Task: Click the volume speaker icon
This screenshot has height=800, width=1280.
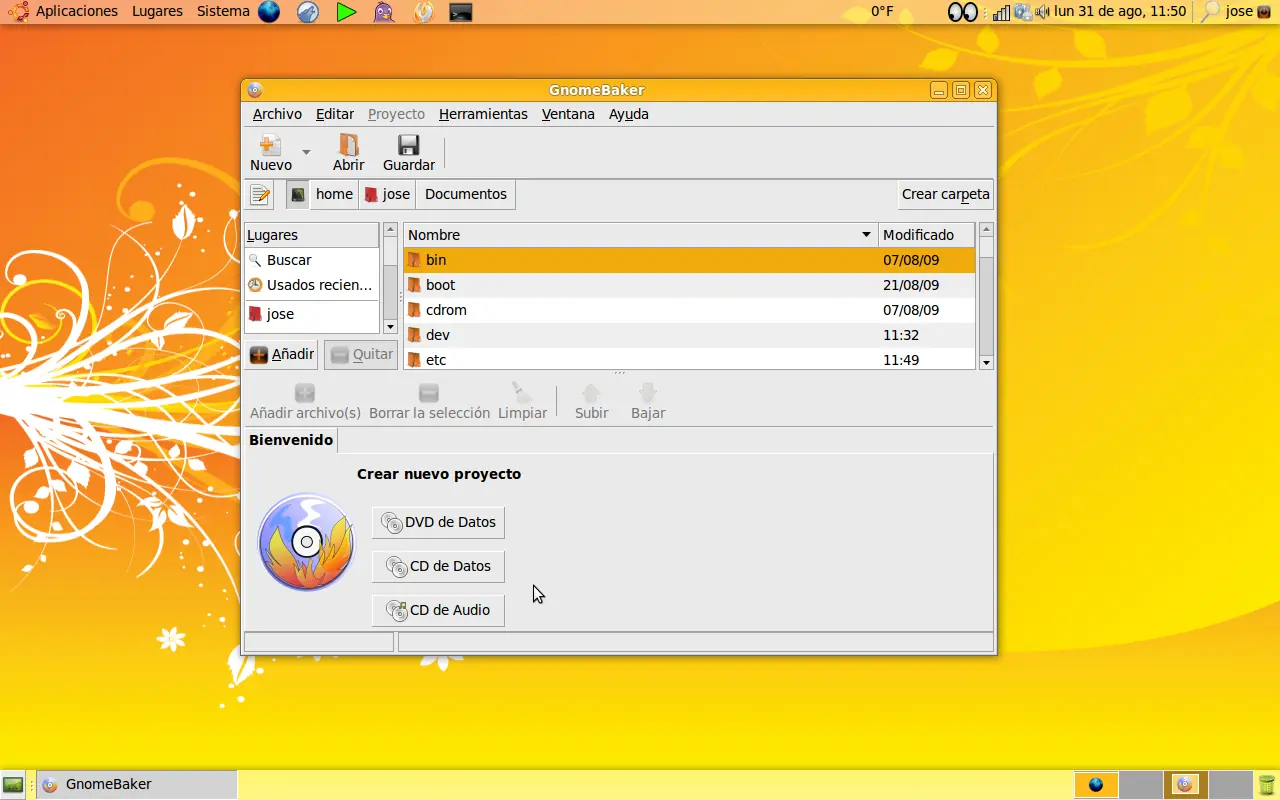Action: click(1043, 12)
